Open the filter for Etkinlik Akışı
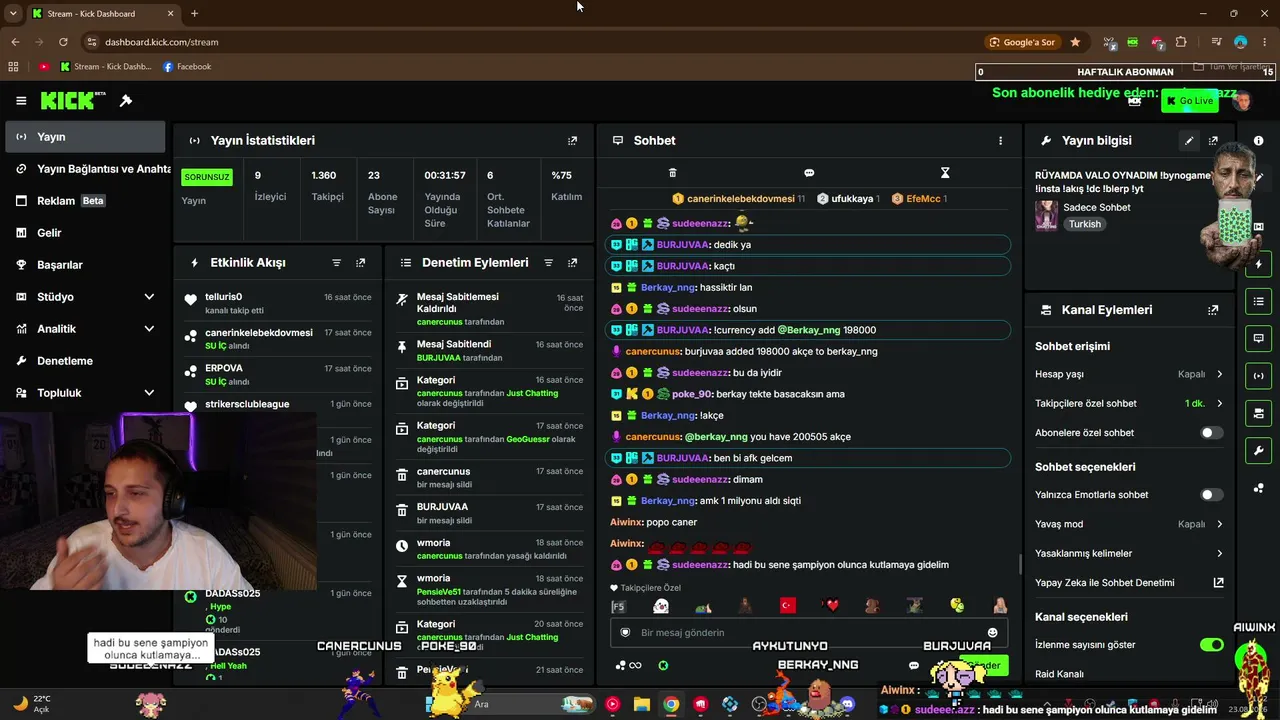The image size is (1280, 720). tap(336, 263)
